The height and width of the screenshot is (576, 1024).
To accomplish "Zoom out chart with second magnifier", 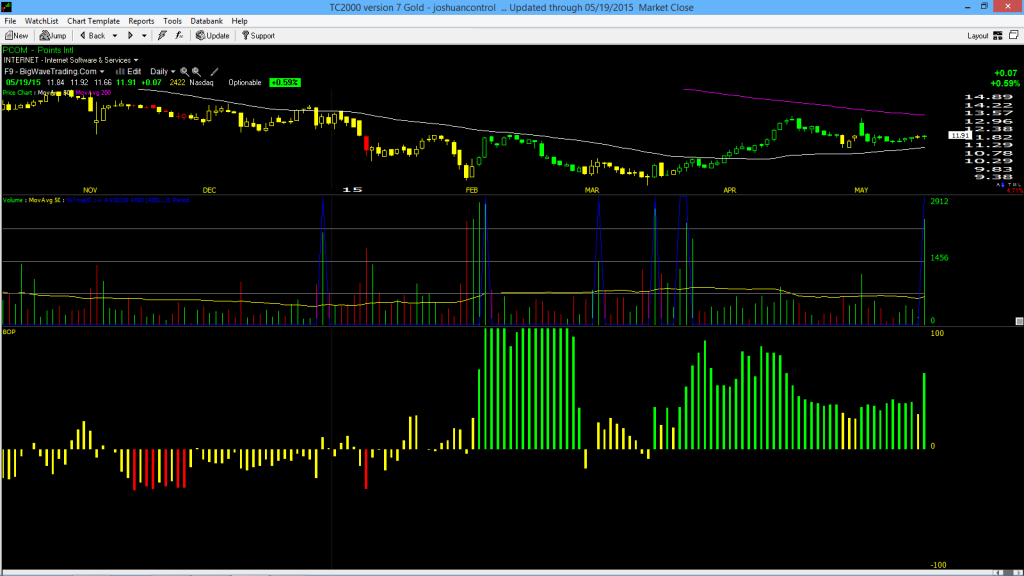I will pos(196,72).
